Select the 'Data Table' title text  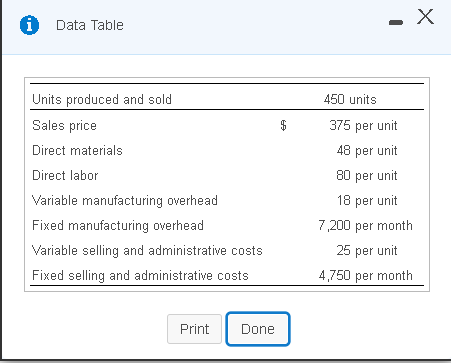click(90, 25)
